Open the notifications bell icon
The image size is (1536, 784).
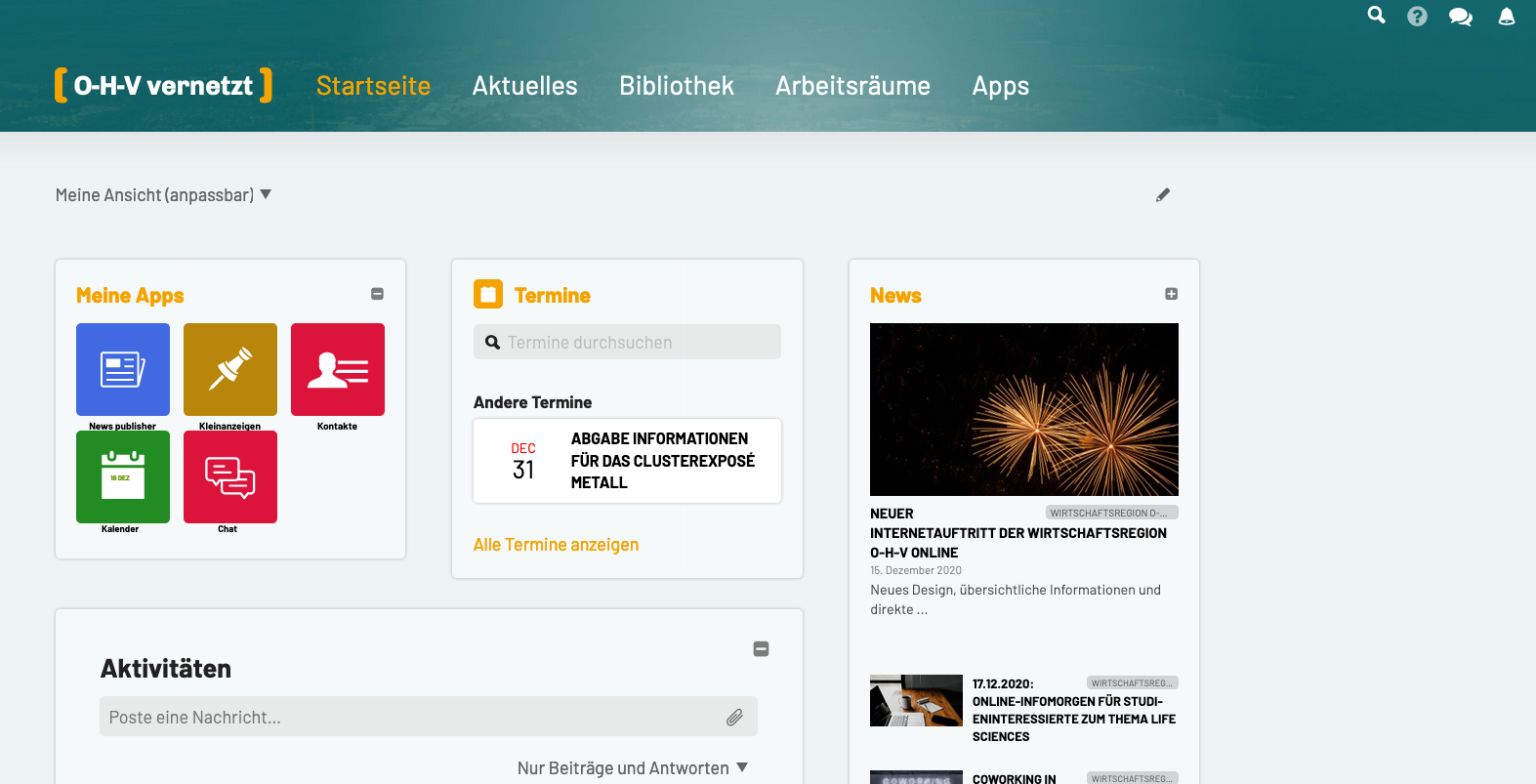[x=1507, y=16]
